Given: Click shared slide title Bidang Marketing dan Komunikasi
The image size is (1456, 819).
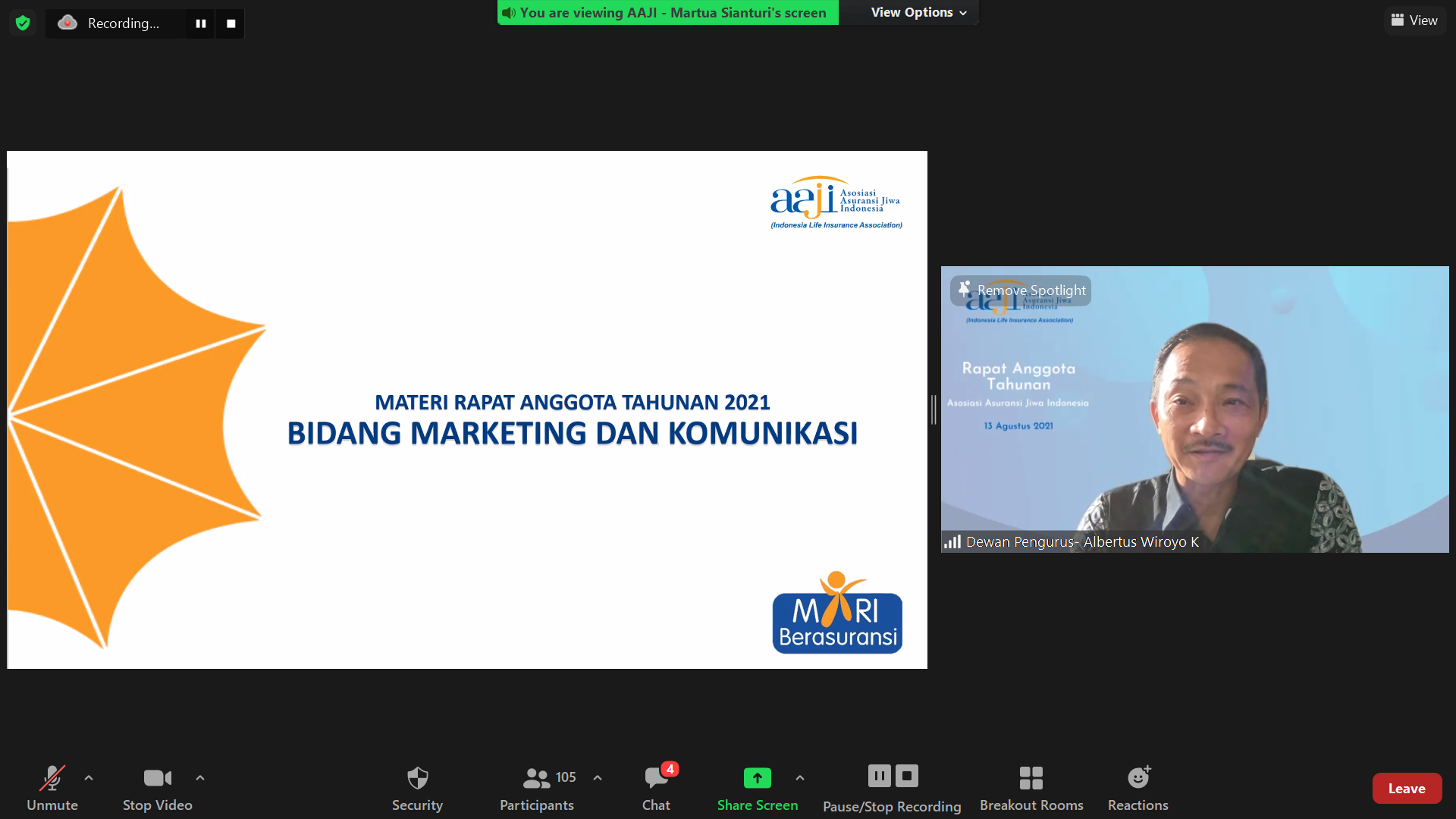Looking at the screenshot, I should pyautogui.click(x=573, y=433).
